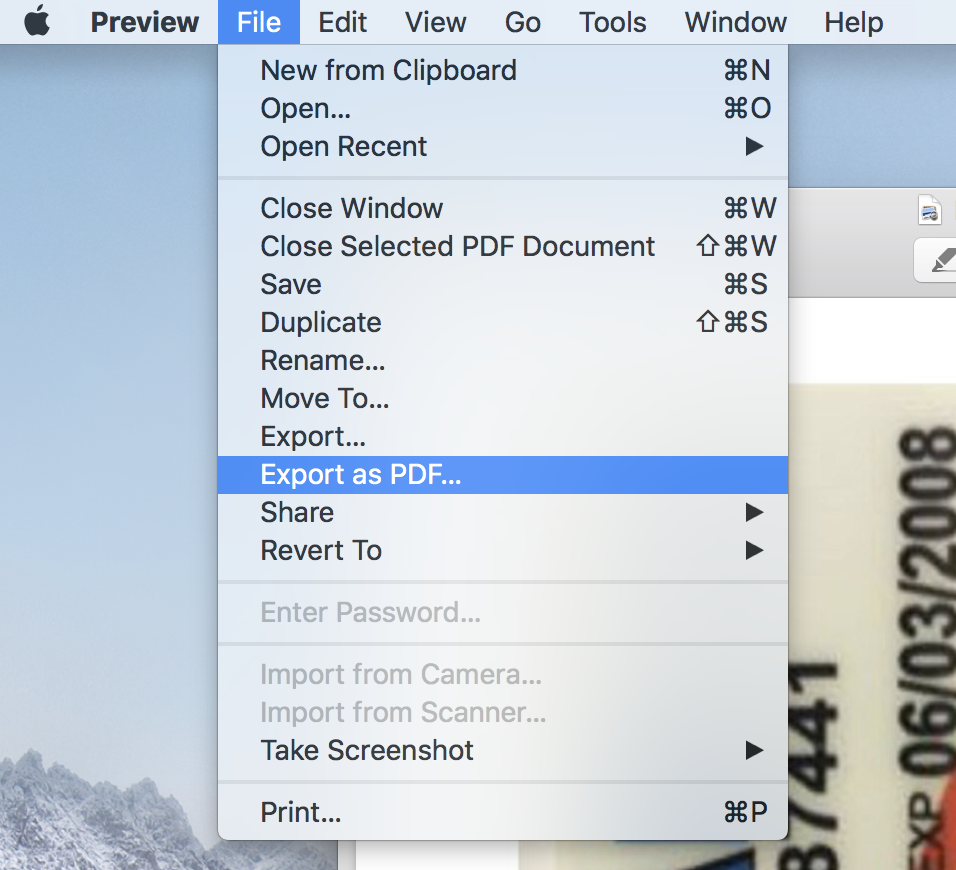Choose Close Selected PDF Document
This screenshot has width=956, height=870.
click(x=503, y=246)
